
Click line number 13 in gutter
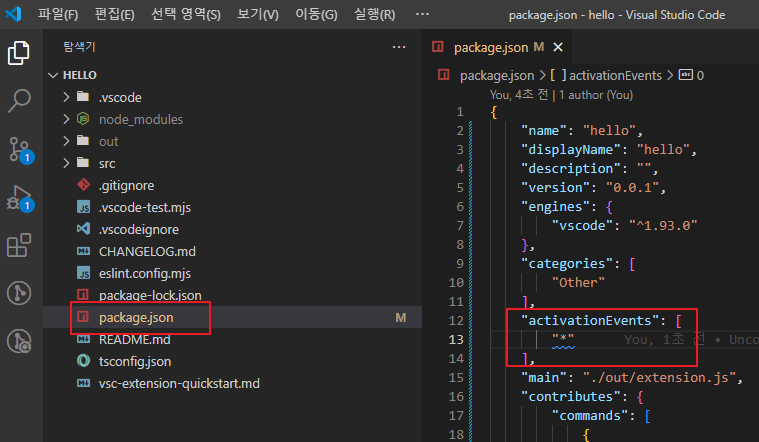tap(456, 339)
